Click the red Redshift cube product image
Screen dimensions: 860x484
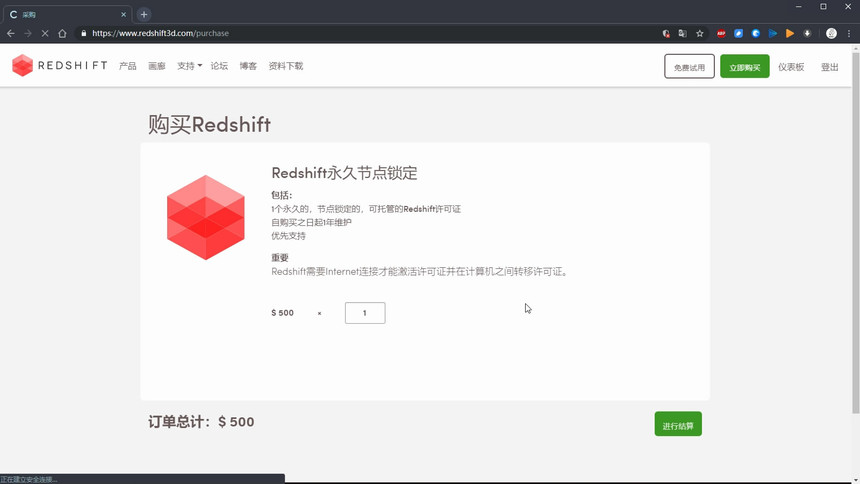point(206,217)
